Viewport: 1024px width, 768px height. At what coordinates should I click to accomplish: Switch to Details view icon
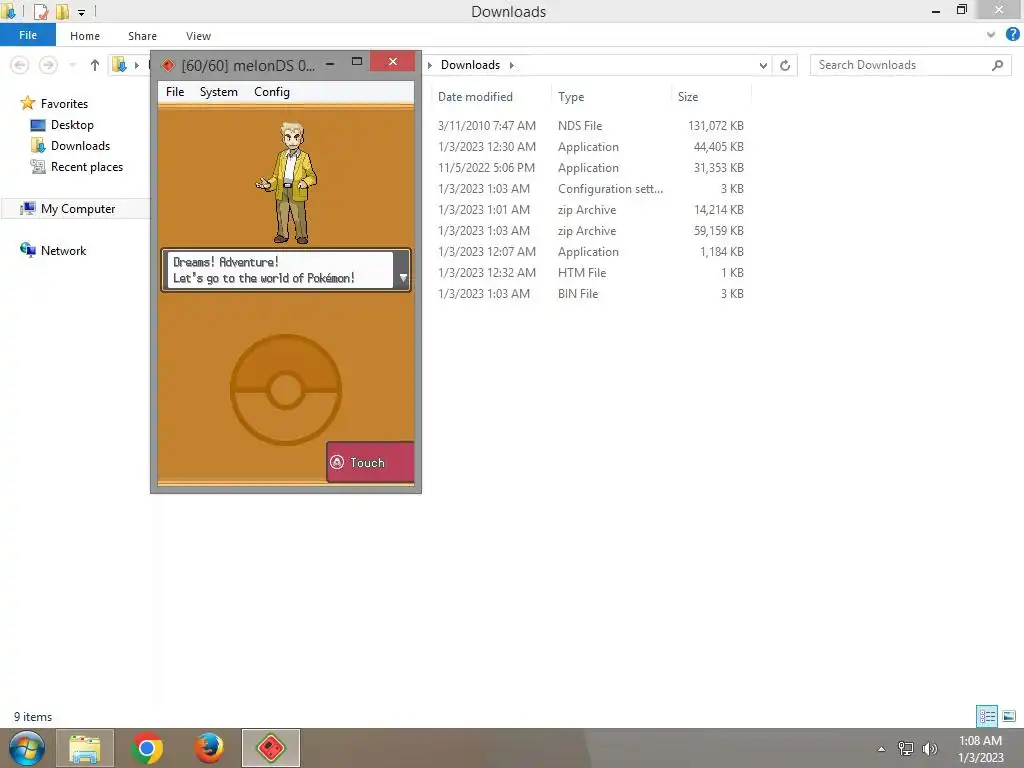(987, 716)
